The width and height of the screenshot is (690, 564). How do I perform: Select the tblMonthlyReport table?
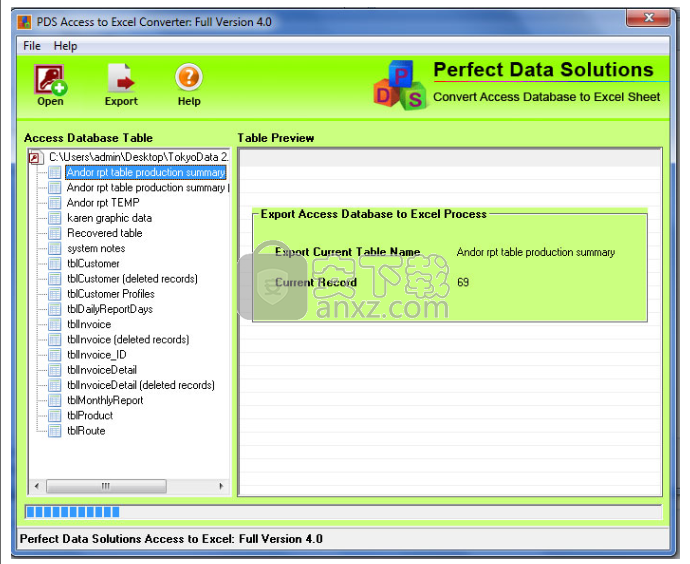(x=105, y=400)
